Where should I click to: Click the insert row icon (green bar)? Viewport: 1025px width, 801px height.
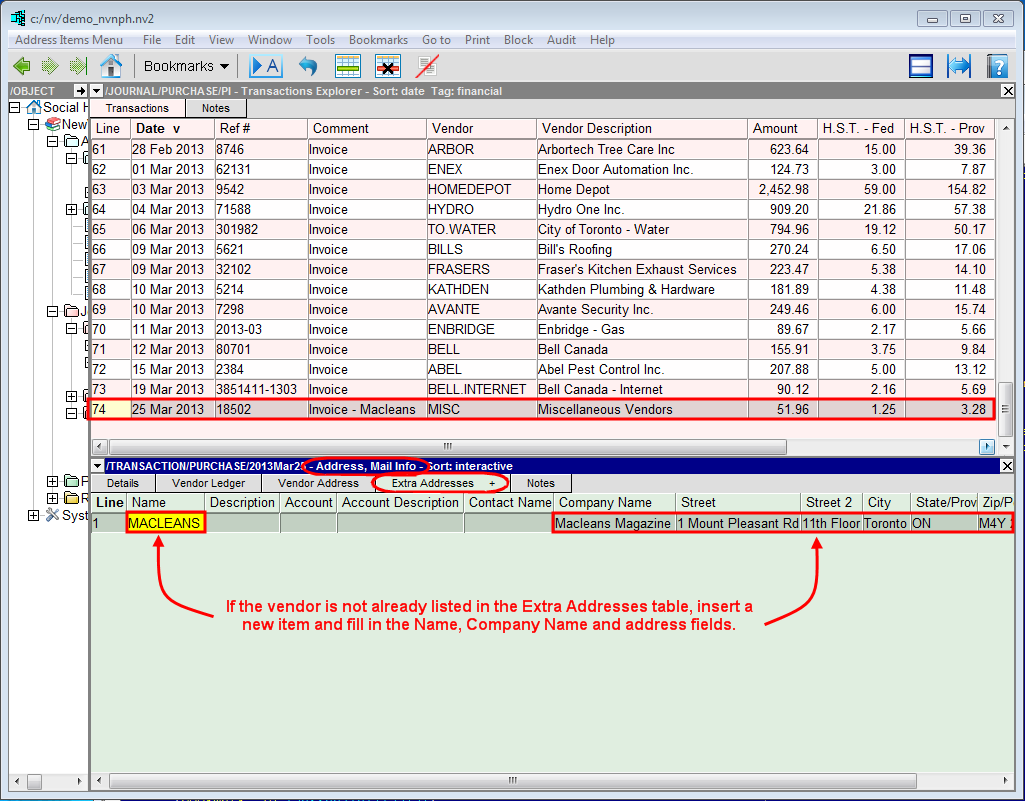[x=347, y=66]
